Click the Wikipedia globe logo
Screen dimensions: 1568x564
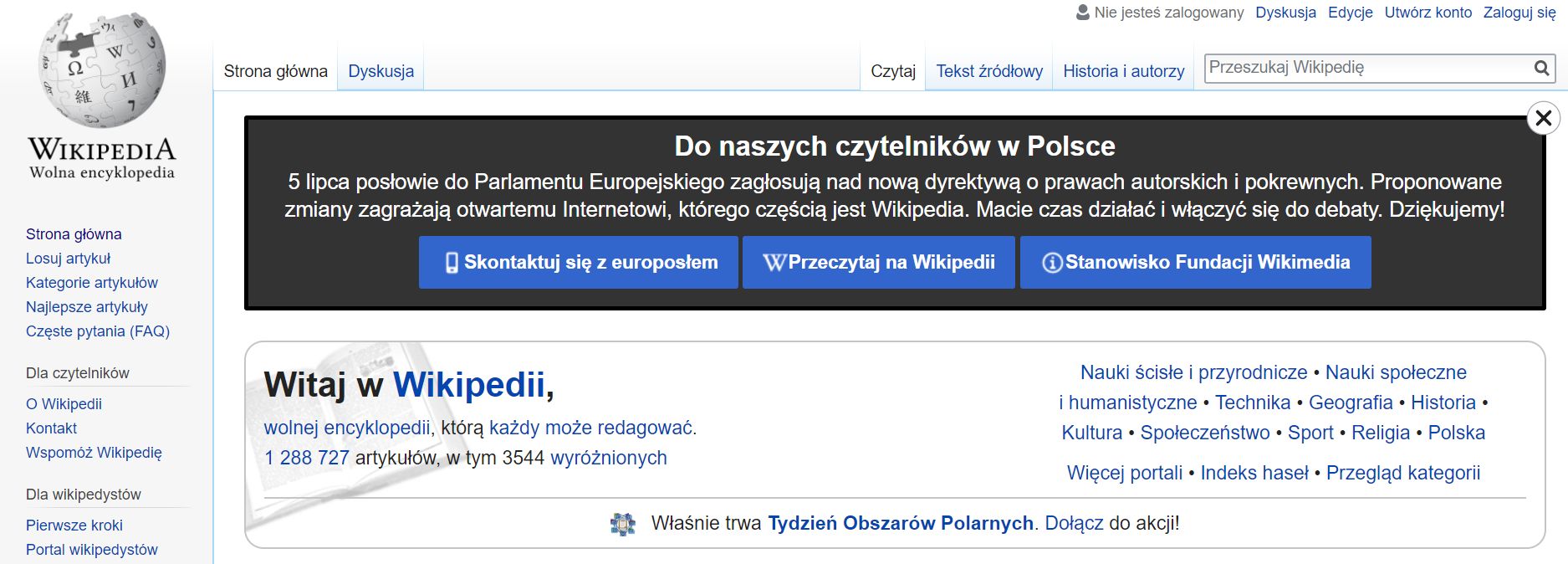pyautogui.click(x=102, y=70)
